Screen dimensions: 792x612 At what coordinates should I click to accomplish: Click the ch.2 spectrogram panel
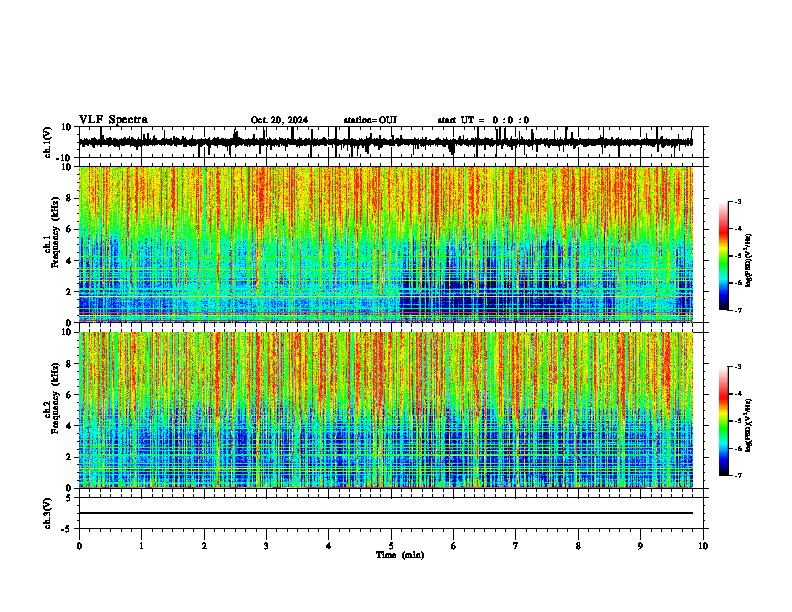click(x=386, y=410)
